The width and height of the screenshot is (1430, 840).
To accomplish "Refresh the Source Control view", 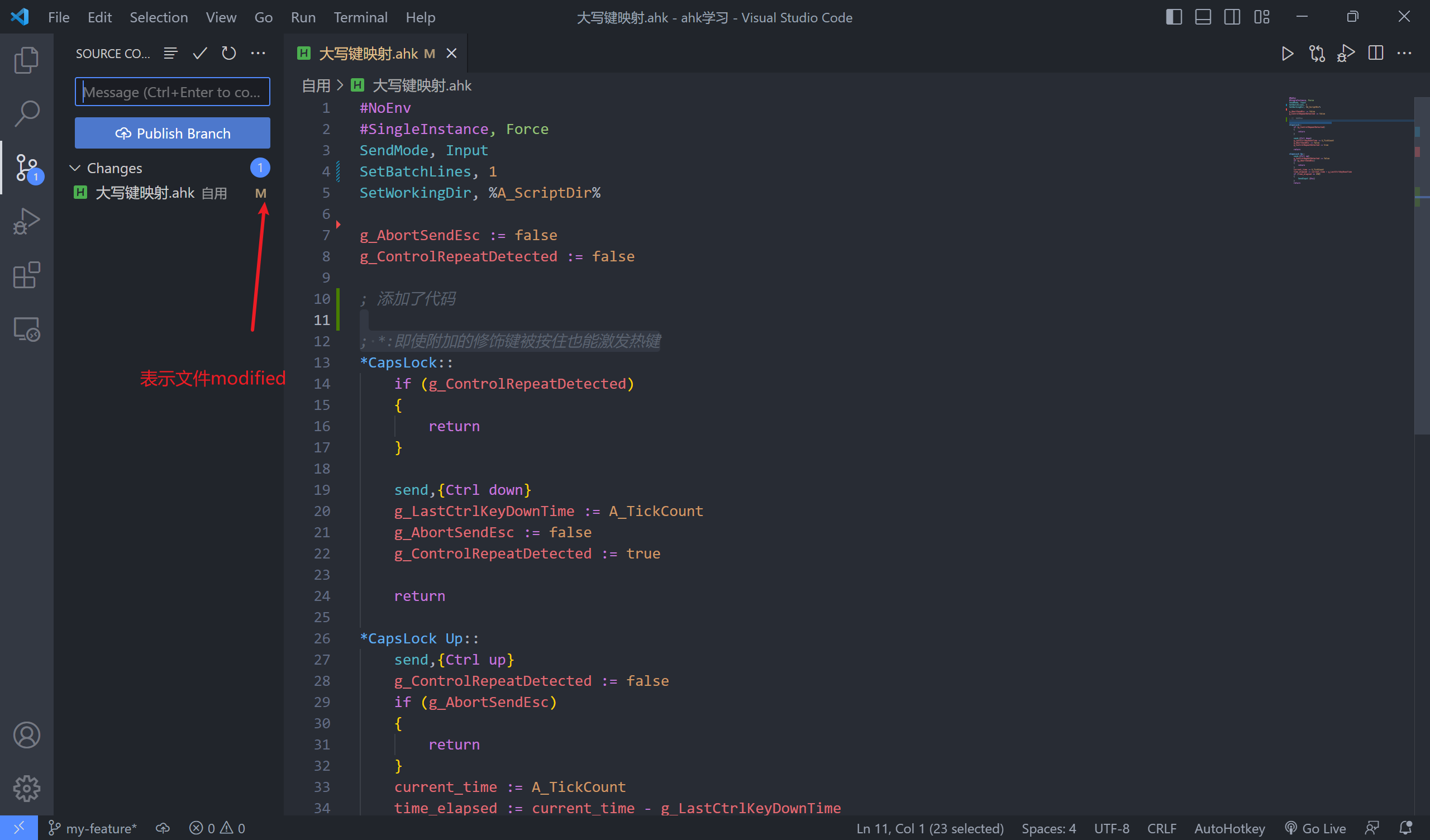I will click(x=228, y=53).
